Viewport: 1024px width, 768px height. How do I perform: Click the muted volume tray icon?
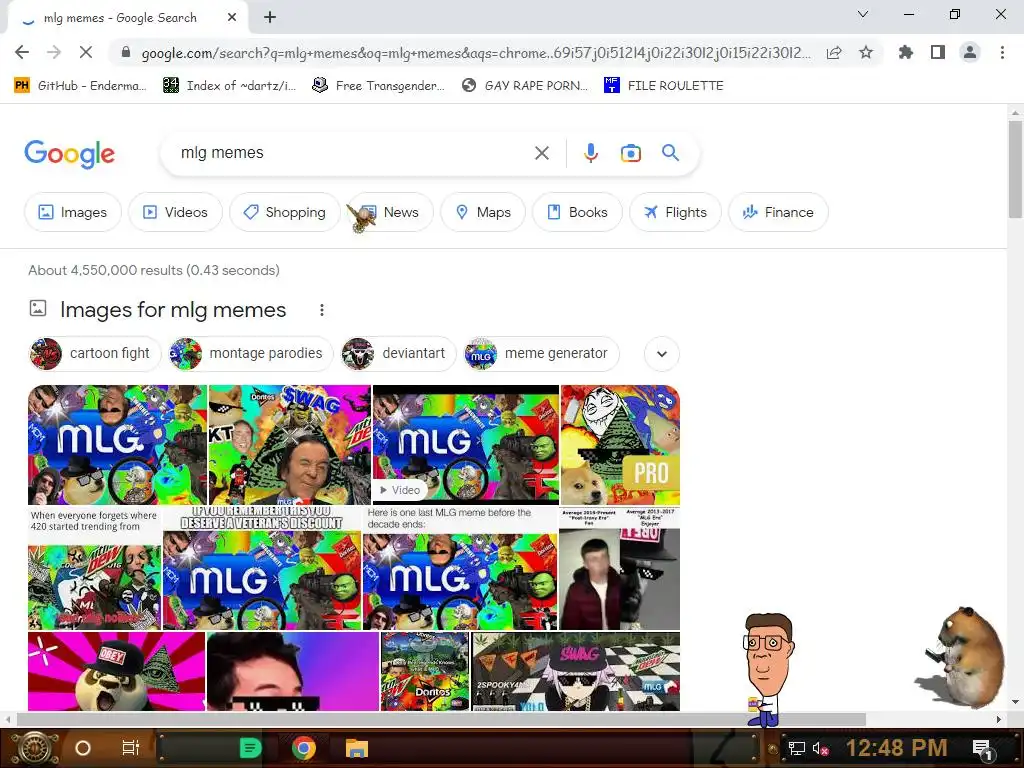coord(820,748)
